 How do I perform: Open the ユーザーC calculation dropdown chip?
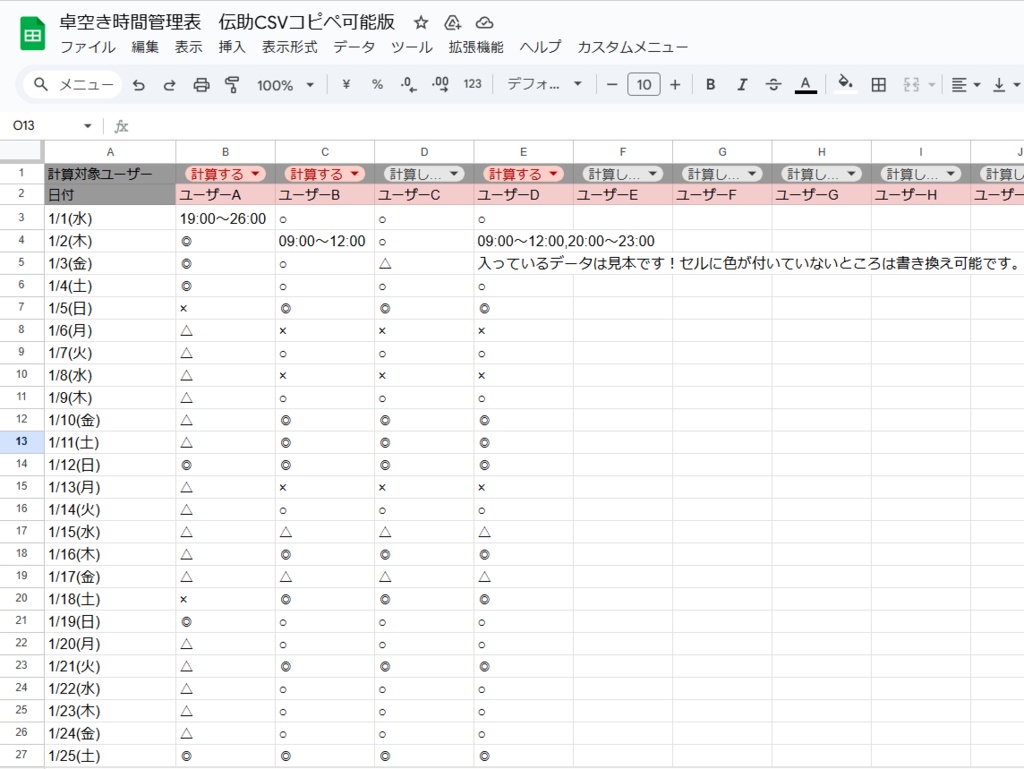click(x=423, y=174)
